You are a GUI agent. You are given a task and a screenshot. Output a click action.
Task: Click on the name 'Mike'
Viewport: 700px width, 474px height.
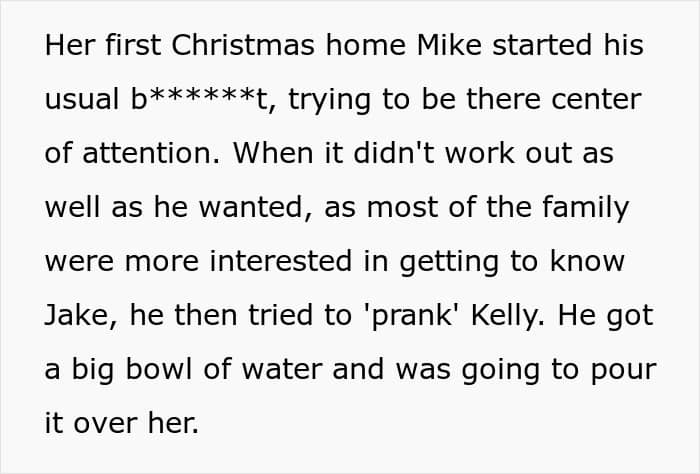click(449, 45)
